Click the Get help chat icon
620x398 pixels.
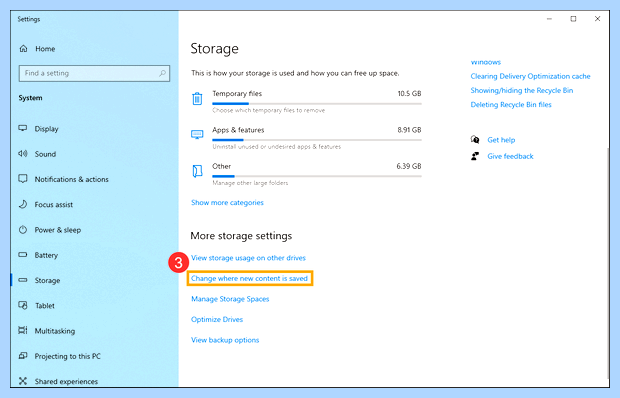(475, 140)
